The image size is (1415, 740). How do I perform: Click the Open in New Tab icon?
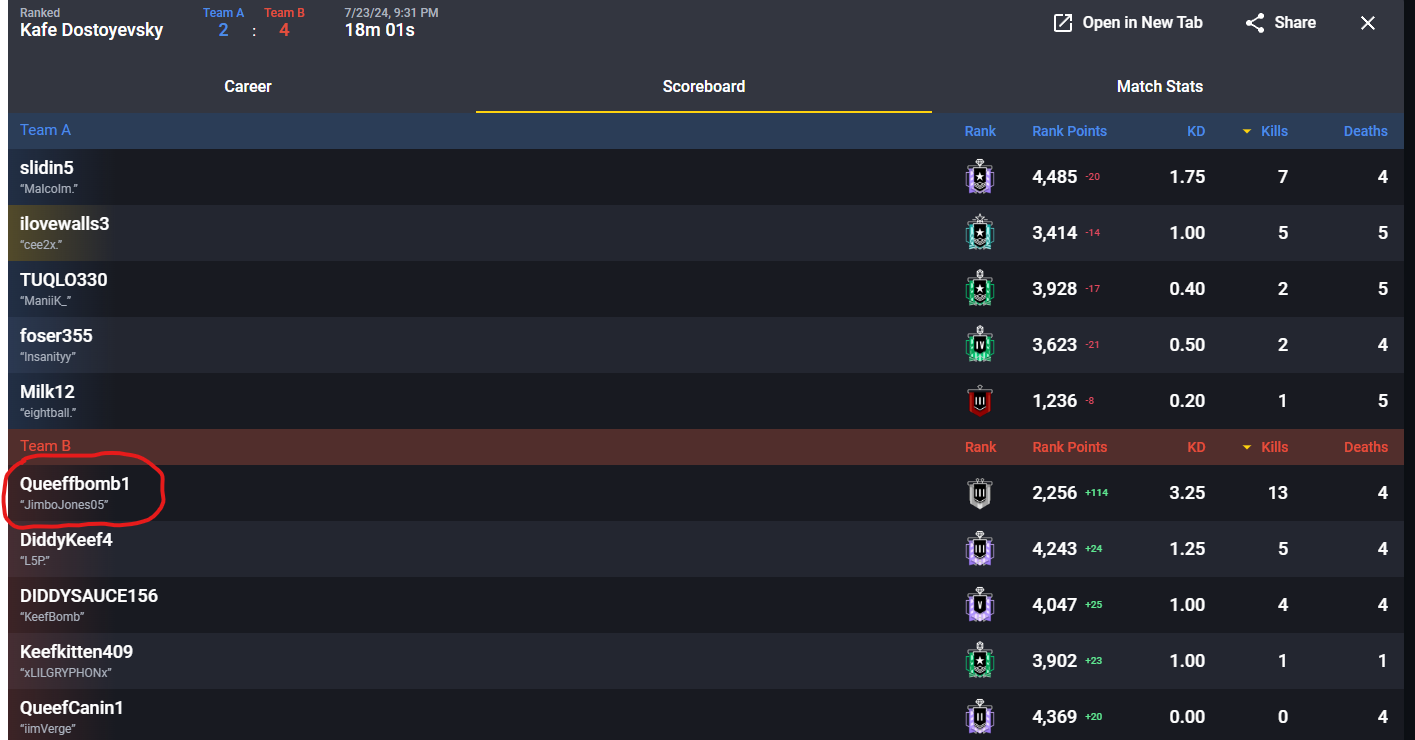(1063, 23)
